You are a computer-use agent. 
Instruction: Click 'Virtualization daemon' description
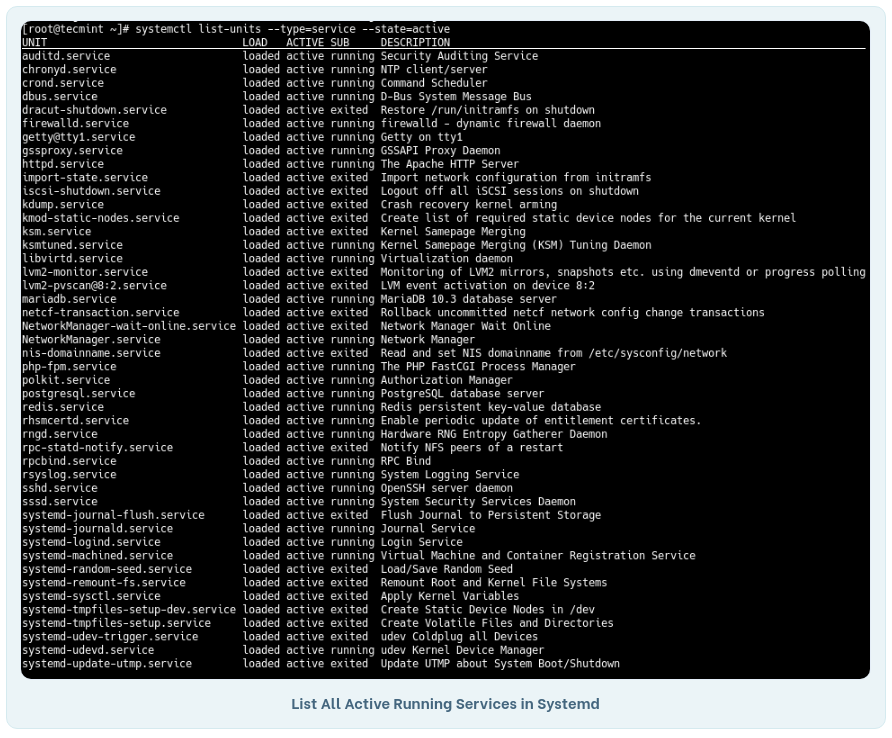[447, 259]
